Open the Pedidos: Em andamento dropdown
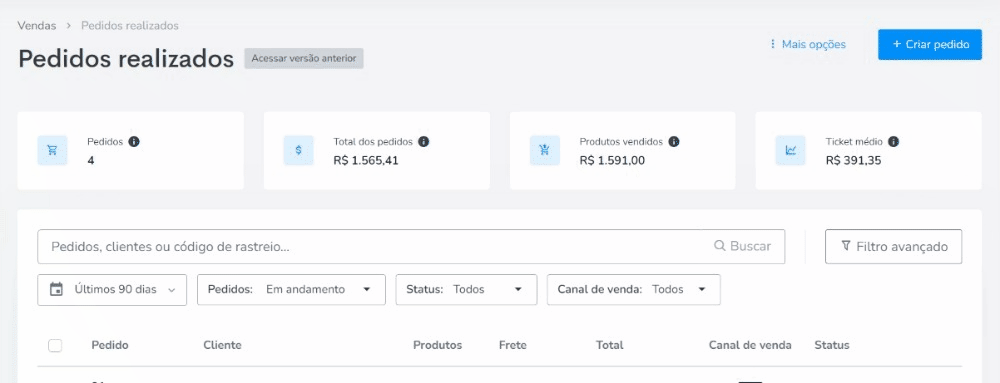The width and height of the screenshot is (1000, 383). click(x=291, y=289)
